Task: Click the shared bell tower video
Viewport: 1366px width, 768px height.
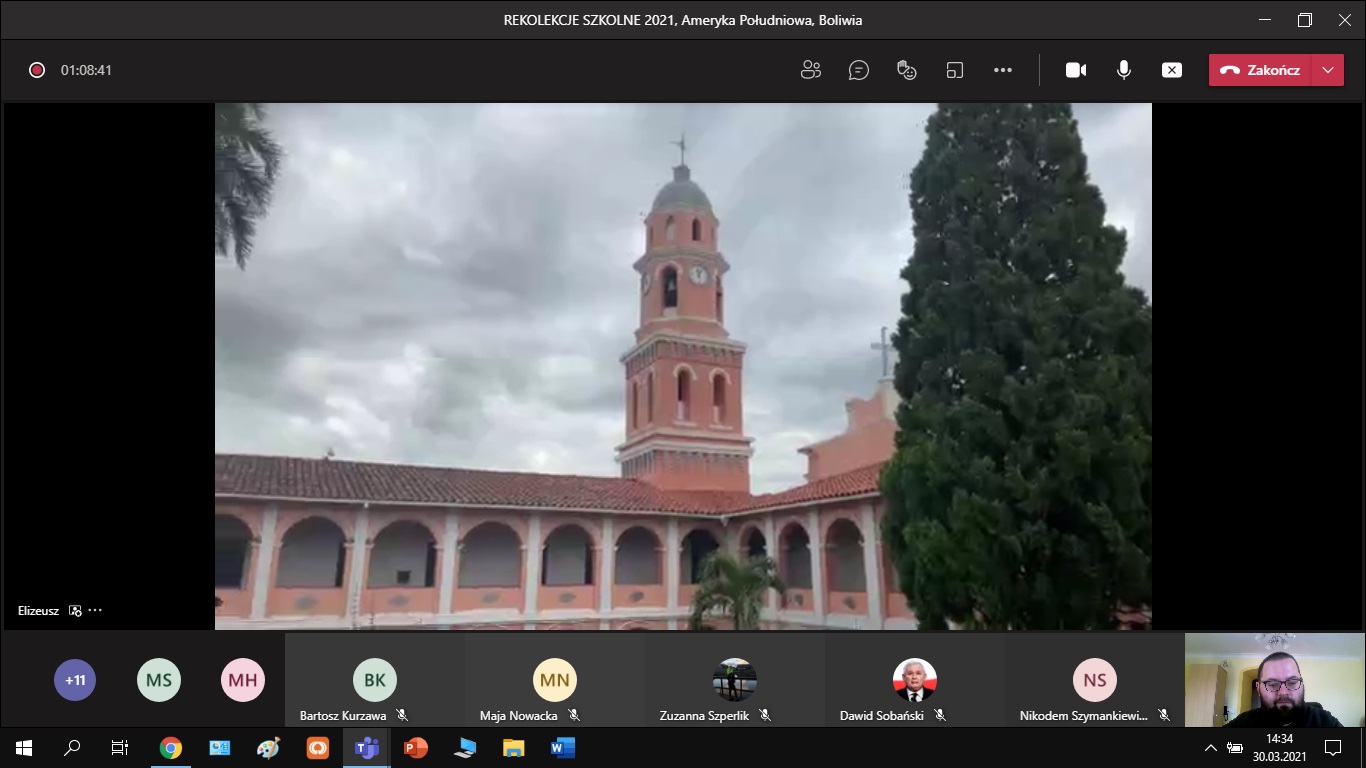Action: [683, 366]
